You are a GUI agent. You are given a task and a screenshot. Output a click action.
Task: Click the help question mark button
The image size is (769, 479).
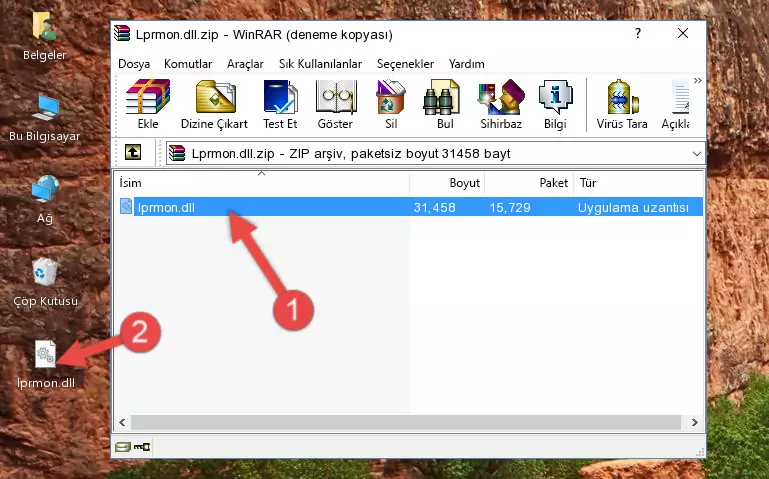click(x=638, y=33)
